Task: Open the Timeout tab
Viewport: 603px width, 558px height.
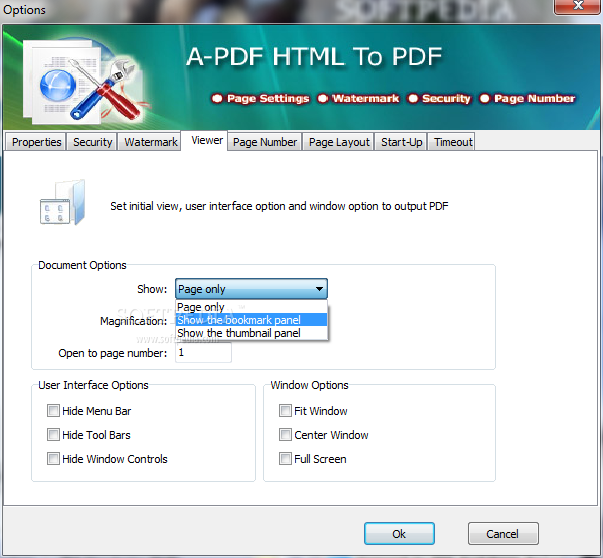Action: coord(453,142)
